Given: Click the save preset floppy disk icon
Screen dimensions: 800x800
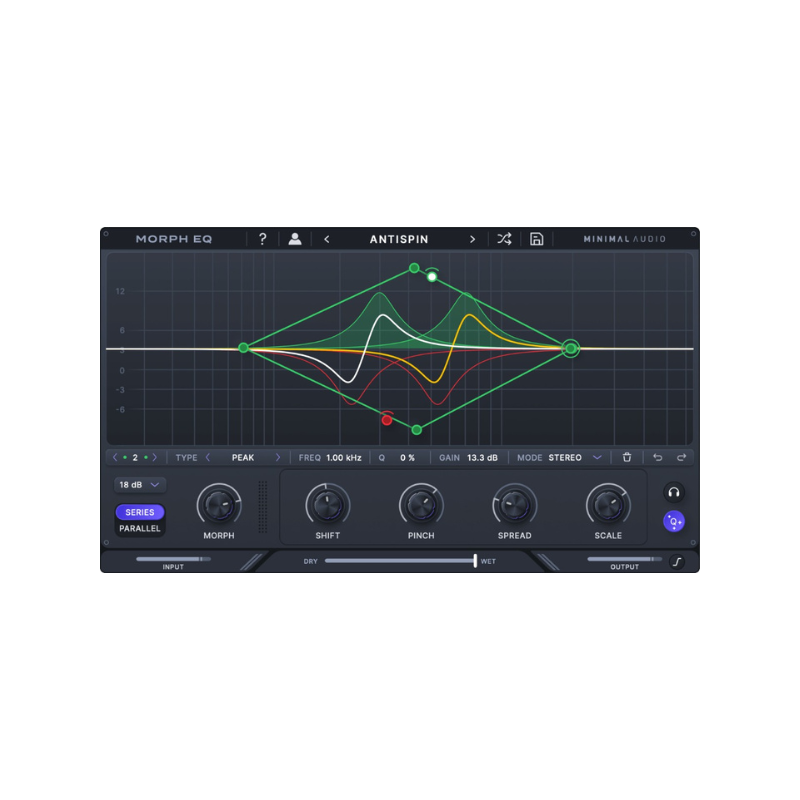Looking at the screenshot, I should point(537,239).
